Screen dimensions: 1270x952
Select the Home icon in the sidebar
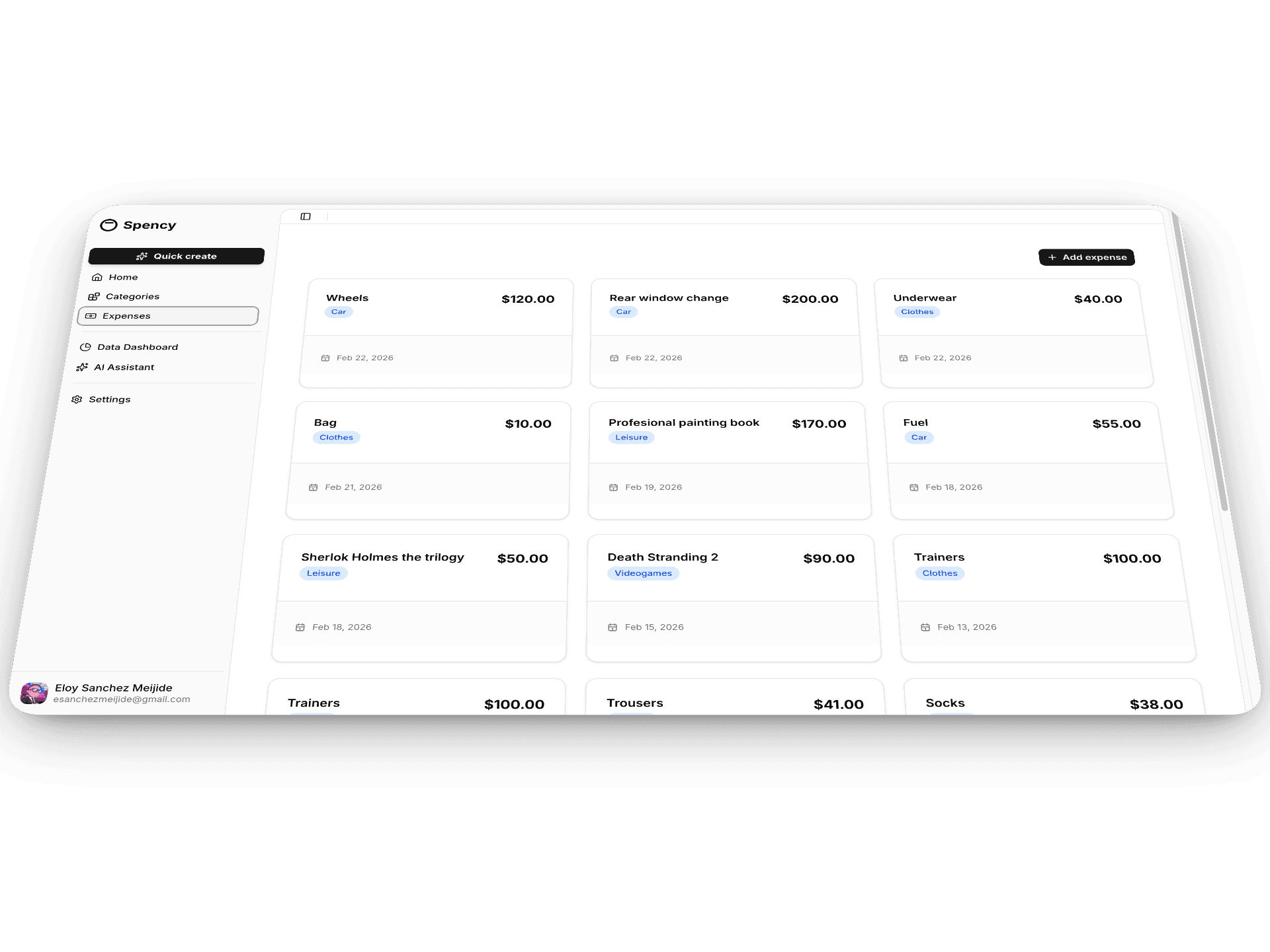(97, 277)
